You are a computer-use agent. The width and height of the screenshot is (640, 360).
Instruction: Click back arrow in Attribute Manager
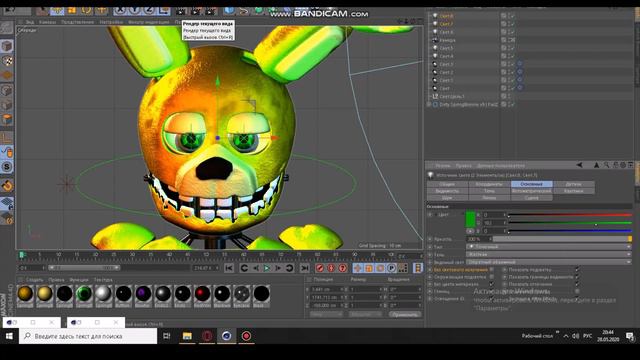click(579, 165)
